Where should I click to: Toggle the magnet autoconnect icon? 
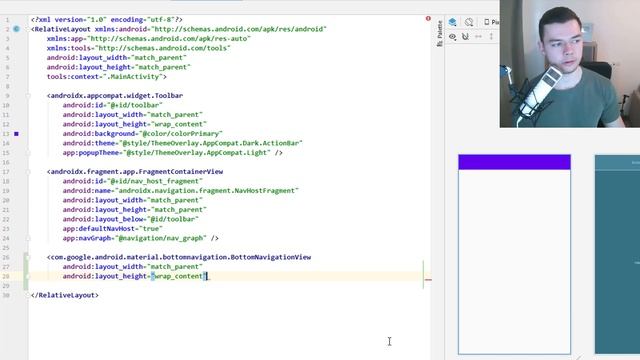click(x=465, y=37)
